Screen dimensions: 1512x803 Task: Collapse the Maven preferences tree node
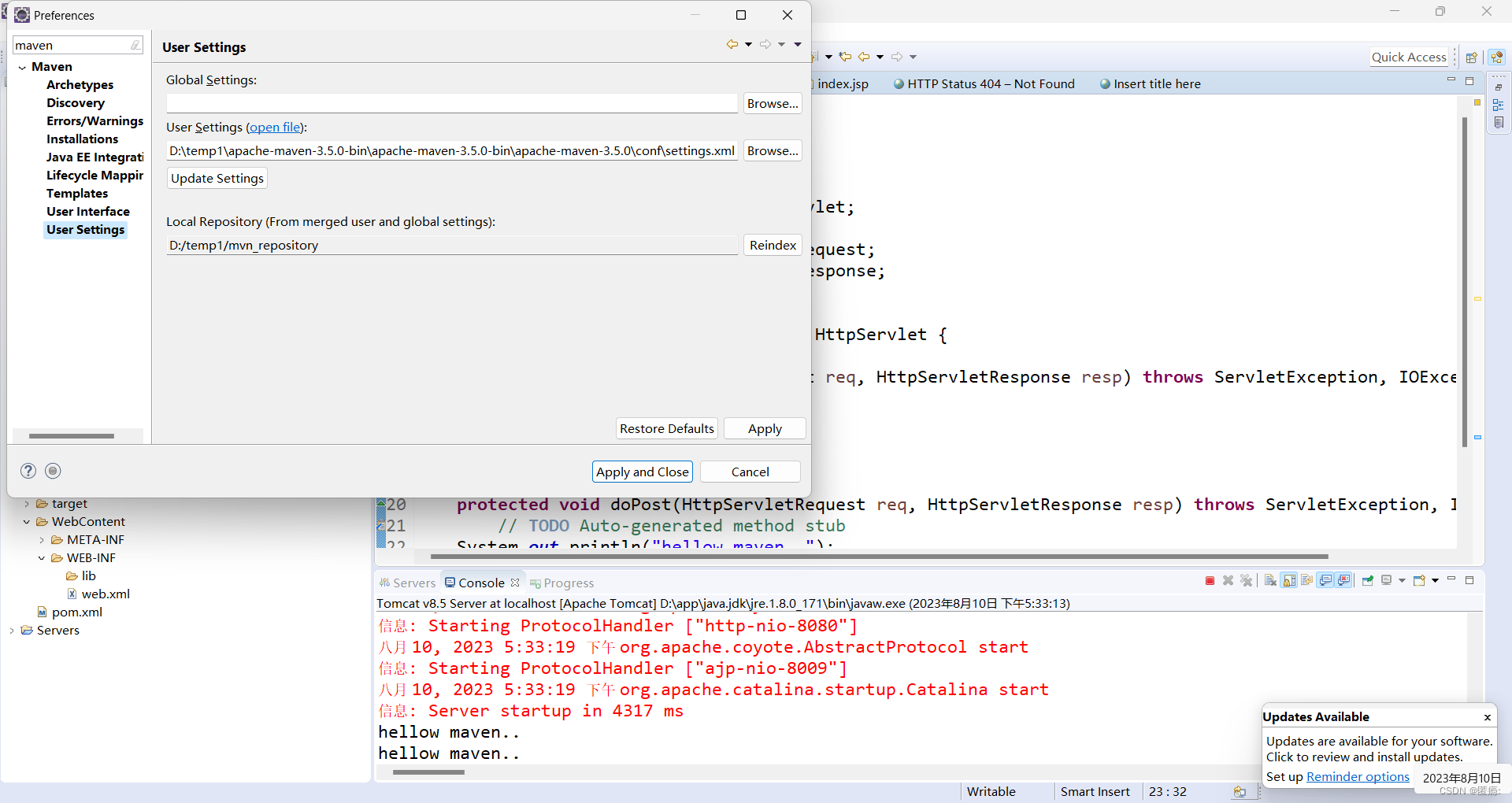tap(22, 68)
